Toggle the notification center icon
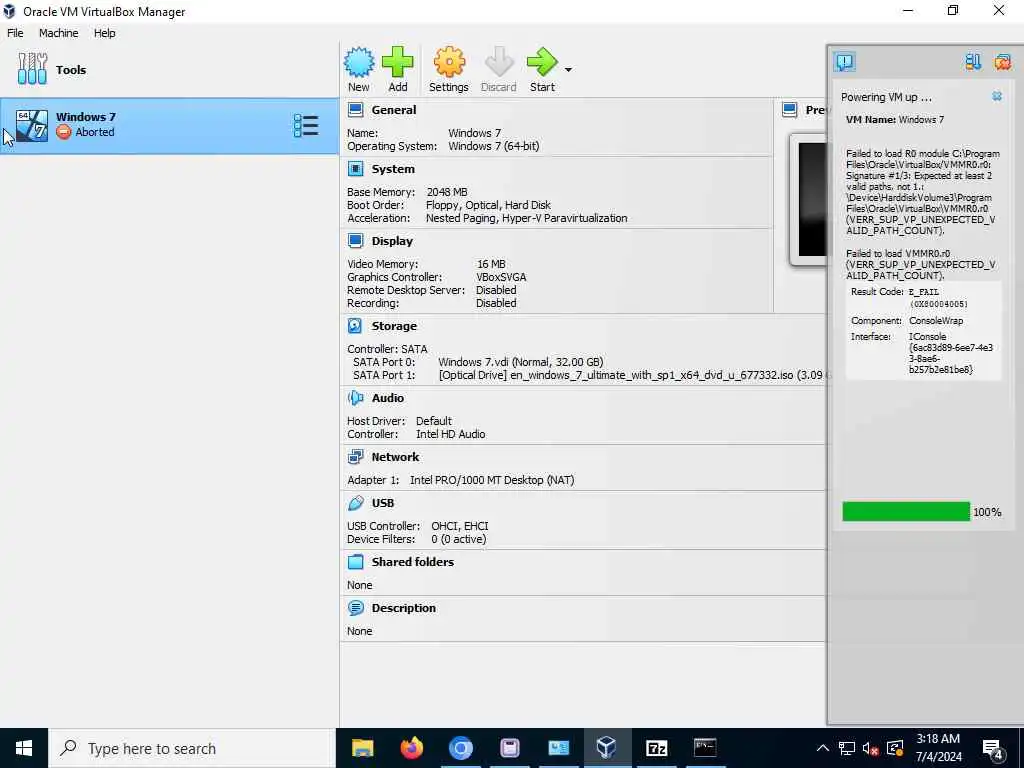 pos(844,62)
